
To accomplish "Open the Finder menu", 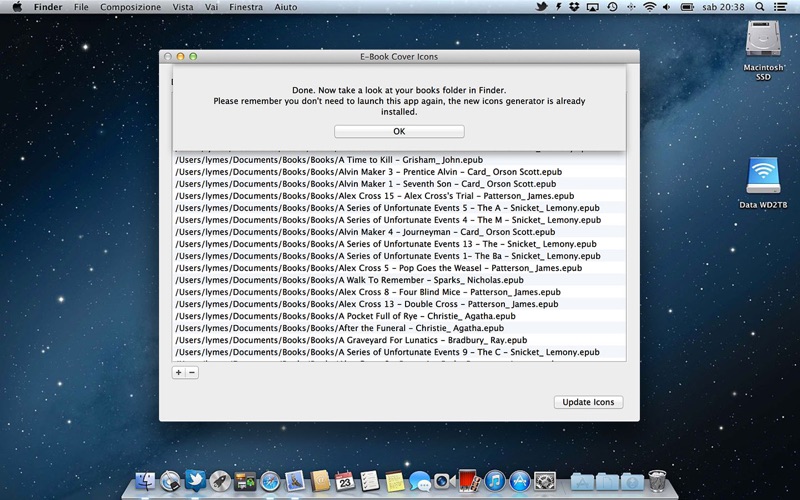I will coord(48,7).
